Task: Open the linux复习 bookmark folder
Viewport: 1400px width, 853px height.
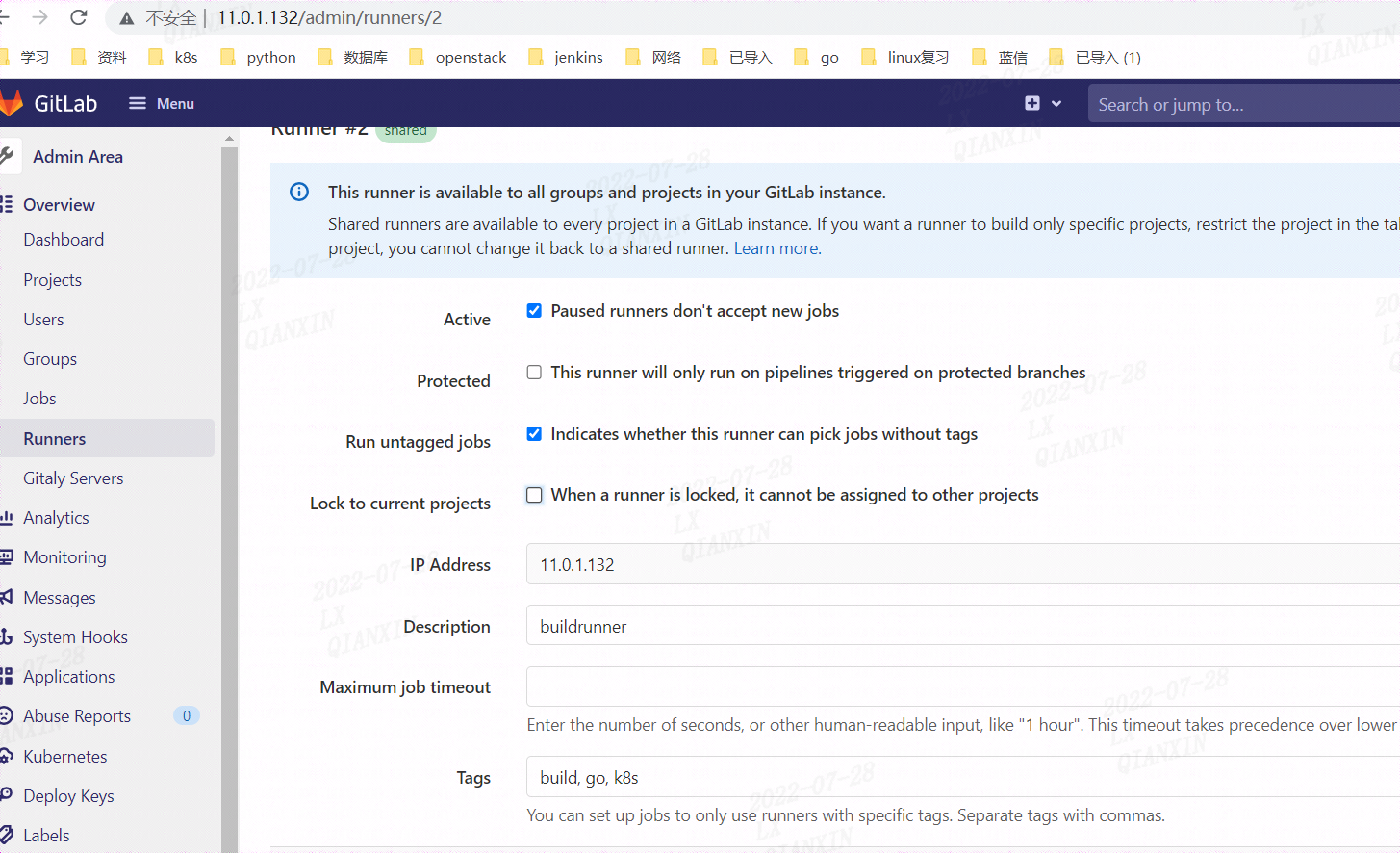Action: pos(904,58)
